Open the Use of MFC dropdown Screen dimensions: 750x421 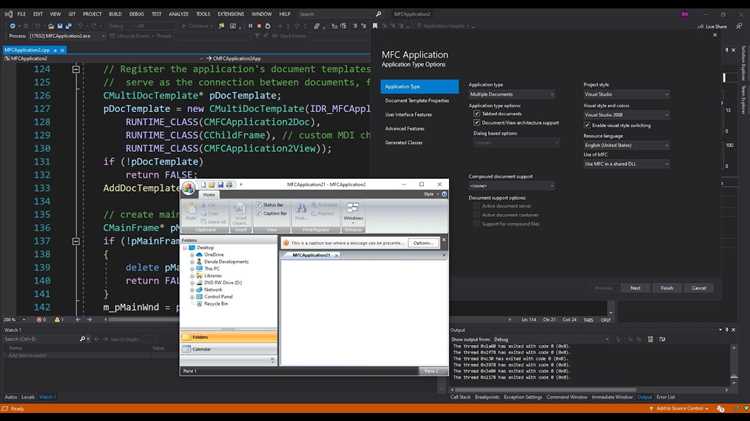point(627,164)
